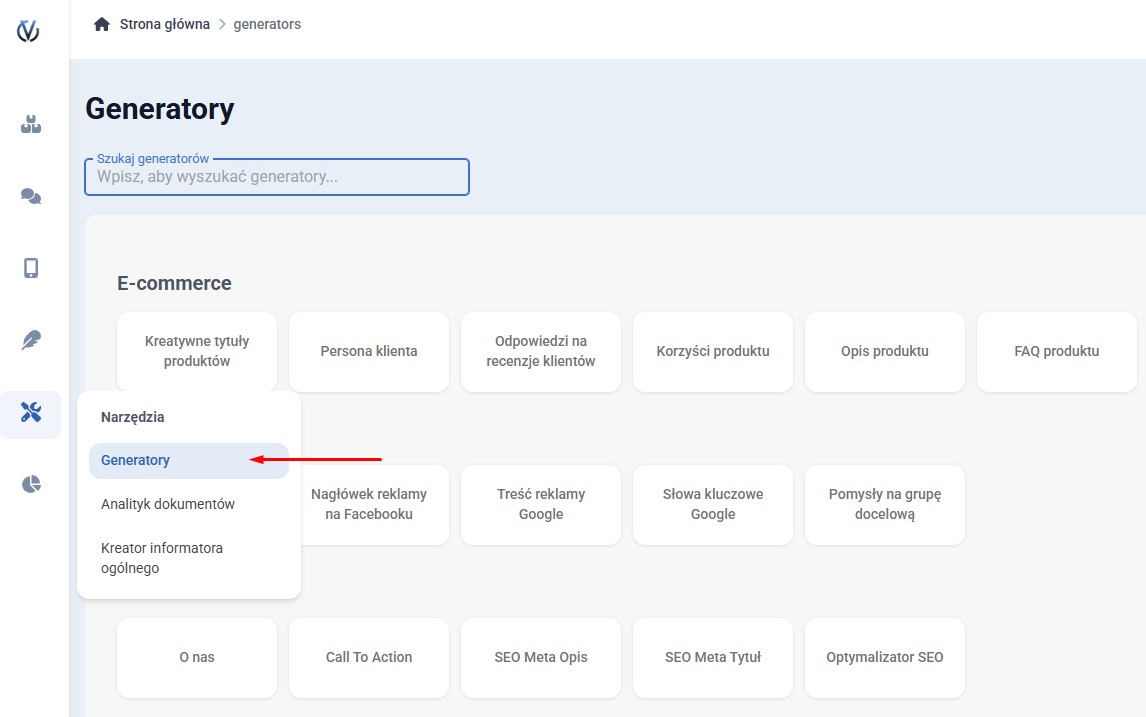Open the Persona klienta generator
The width and height of the screenshot is (1146, 717).
(369, 352)
